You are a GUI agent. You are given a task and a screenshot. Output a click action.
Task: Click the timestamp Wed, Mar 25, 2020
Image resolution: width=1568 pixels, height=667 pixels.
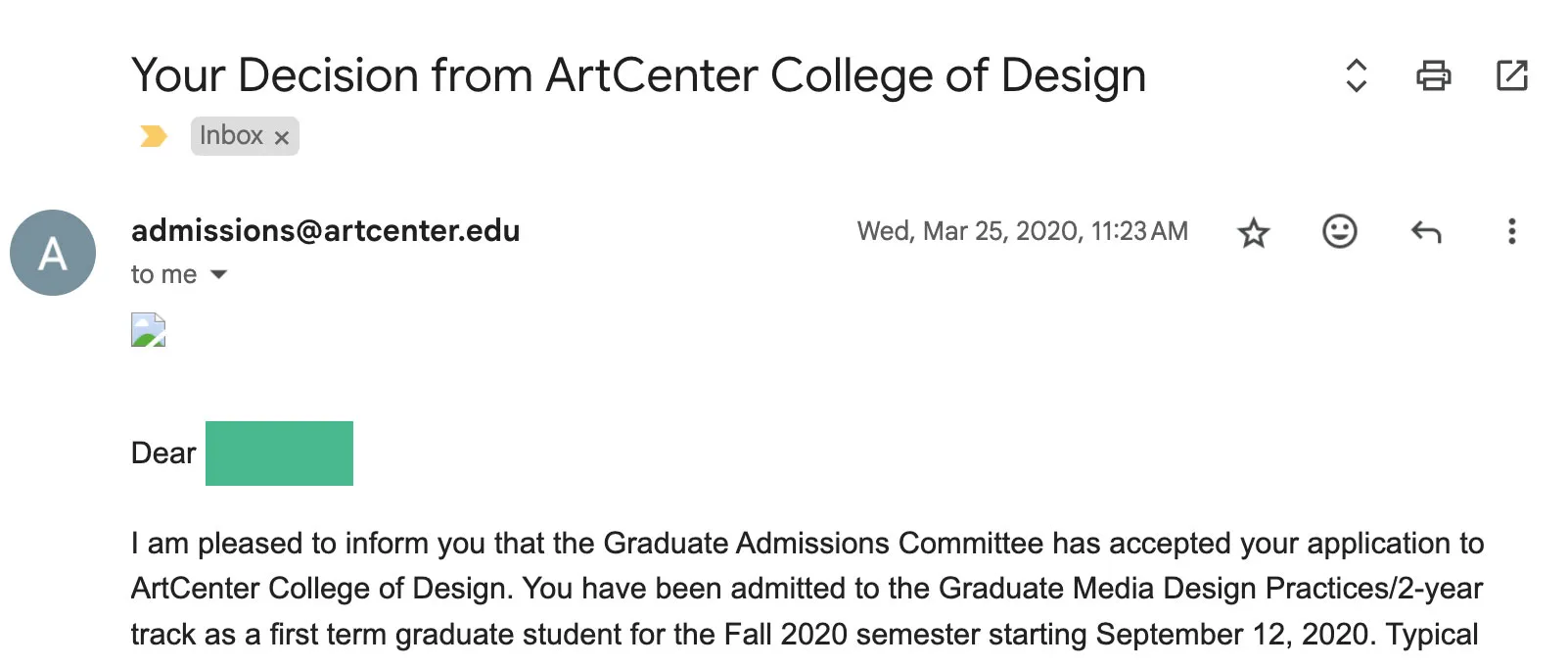coord(1022,231)
